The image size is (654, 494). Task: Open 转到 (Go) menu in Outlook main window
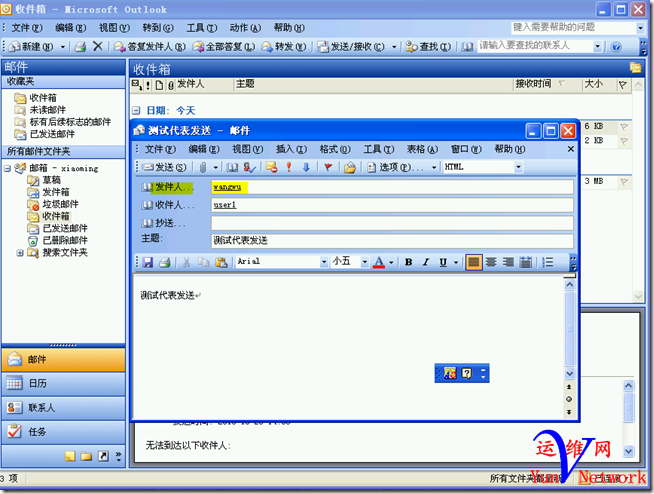pyautogui.click(x=158, y=28)
